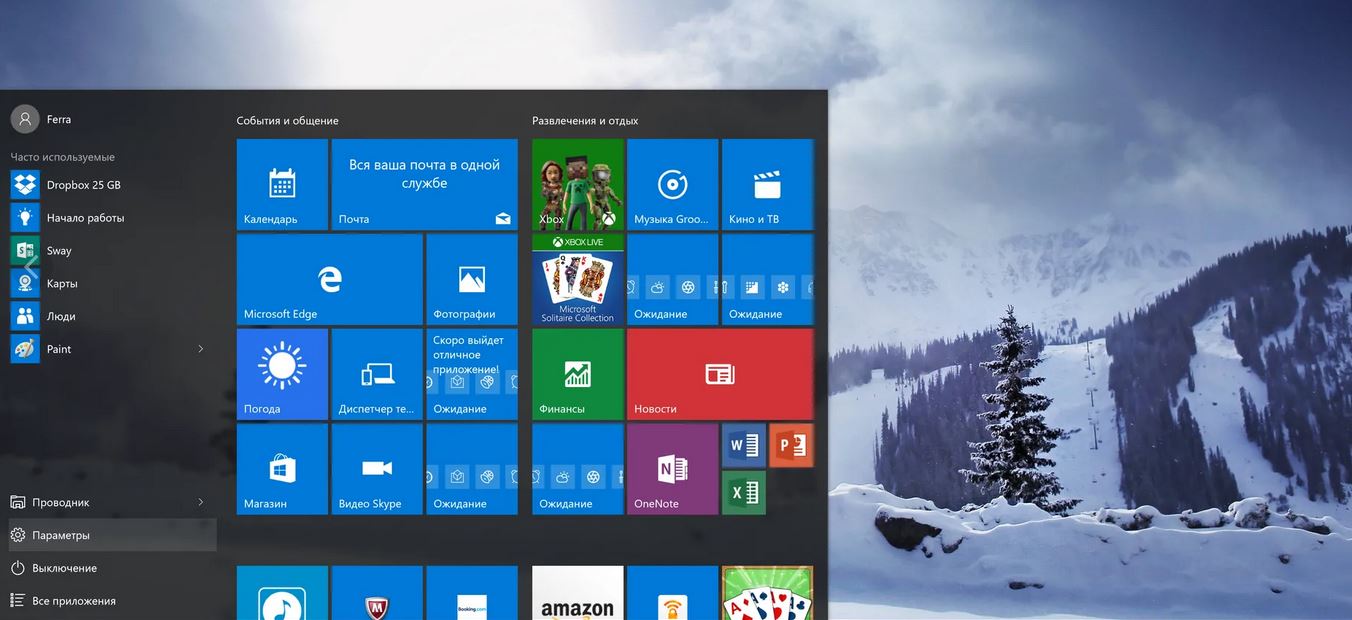Open the McAfee tile

click(377, 593)
